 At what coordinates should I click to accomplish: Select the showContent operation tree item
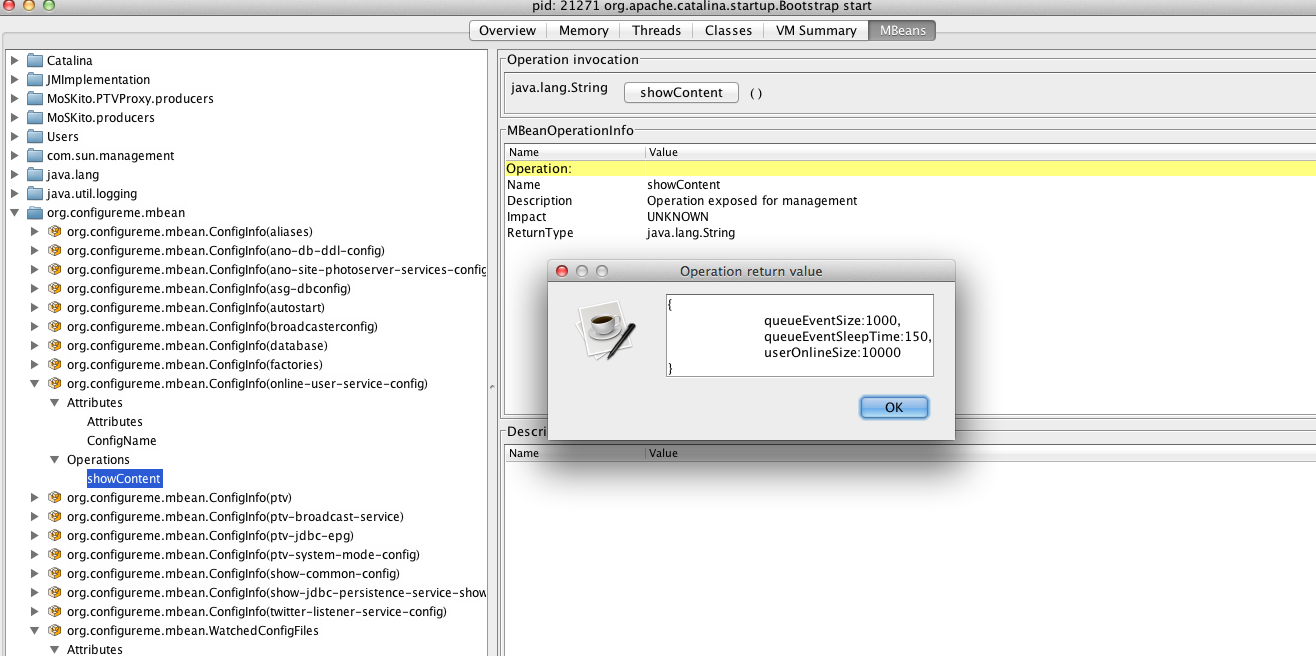click(124, 479)
